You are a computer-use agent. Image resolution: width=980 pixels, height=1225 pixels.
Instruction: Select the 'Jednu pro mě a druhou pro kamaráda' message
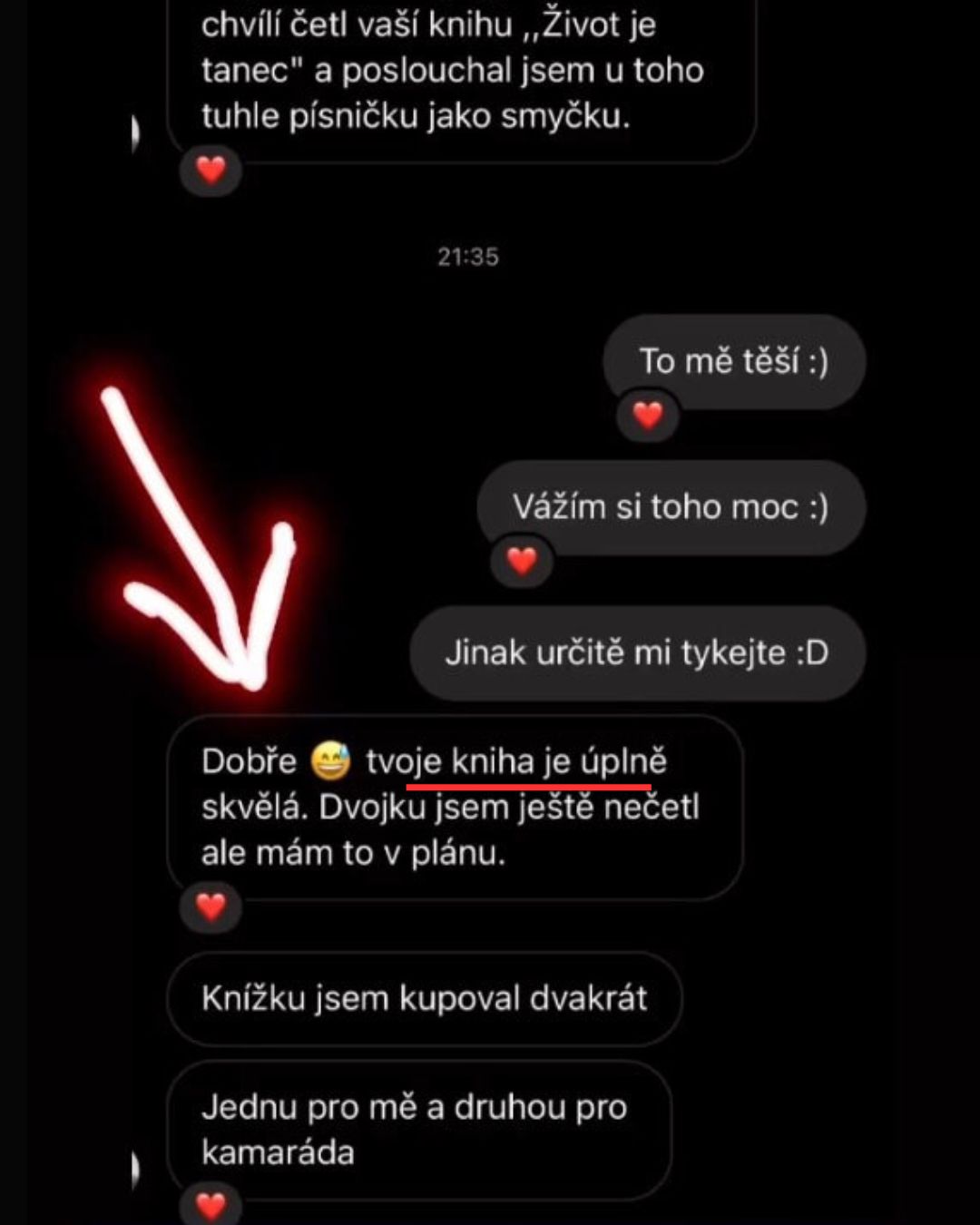[419, 1130]
